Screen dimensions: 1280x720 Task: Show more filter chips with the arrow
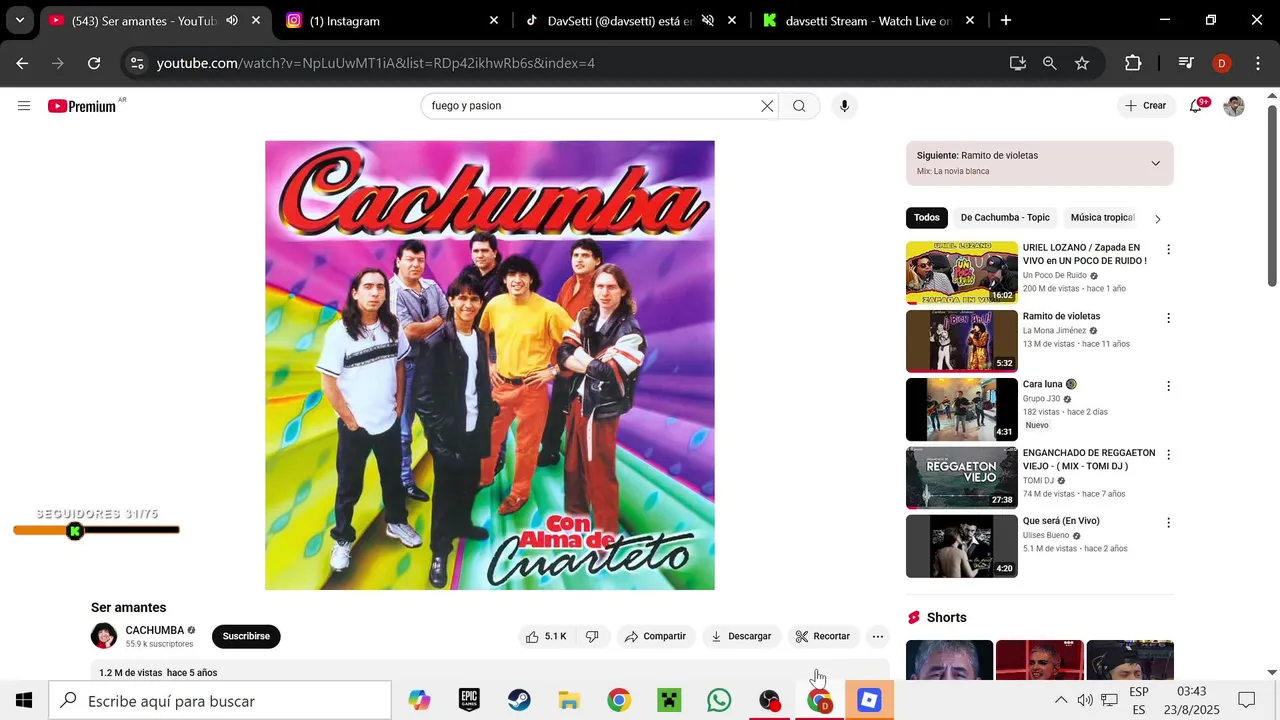click(x=1158, y=218)
